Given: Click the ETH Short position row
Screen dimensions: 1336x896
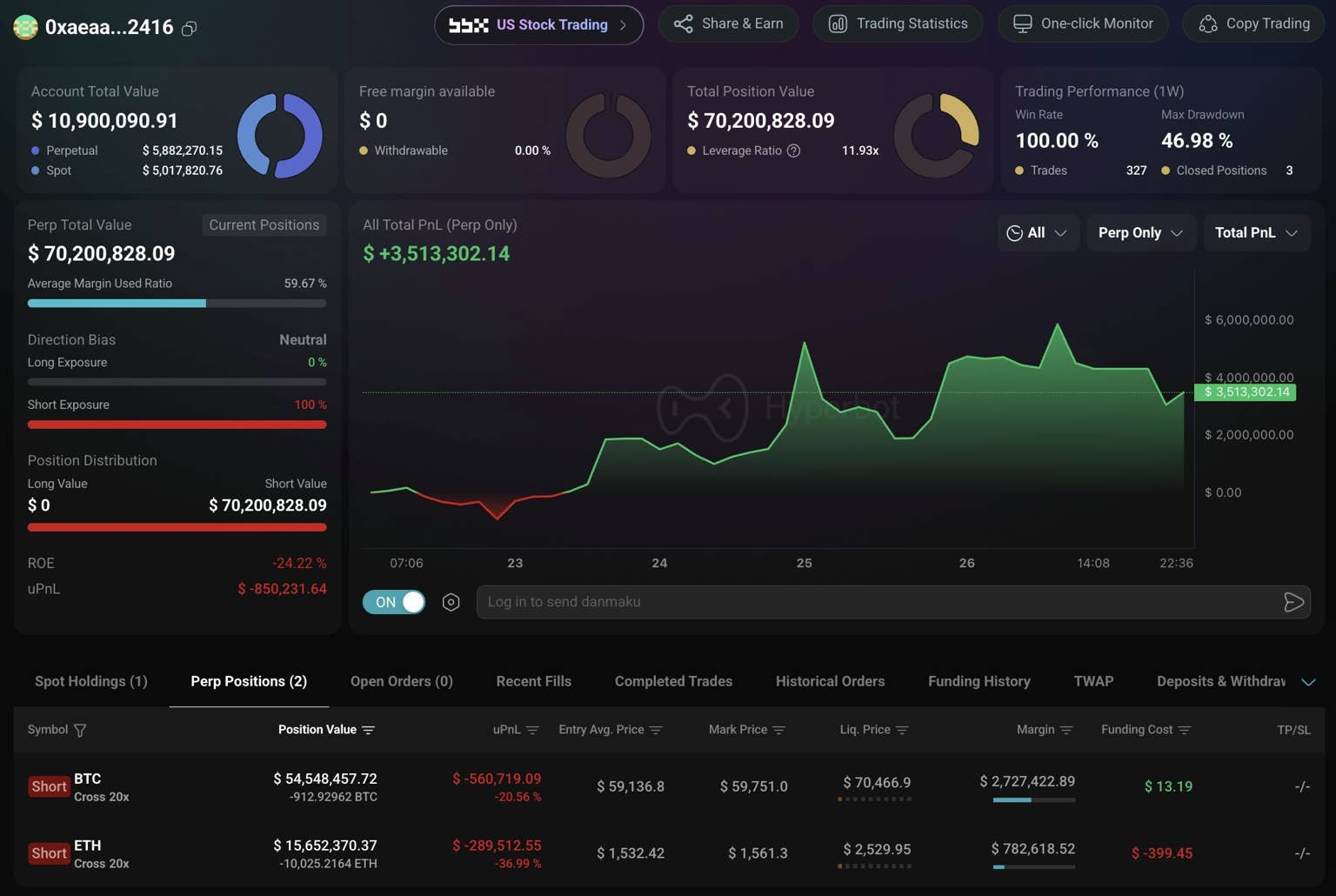Looking at the screenshot, I should pyautogui.click(x=668, y=853).
